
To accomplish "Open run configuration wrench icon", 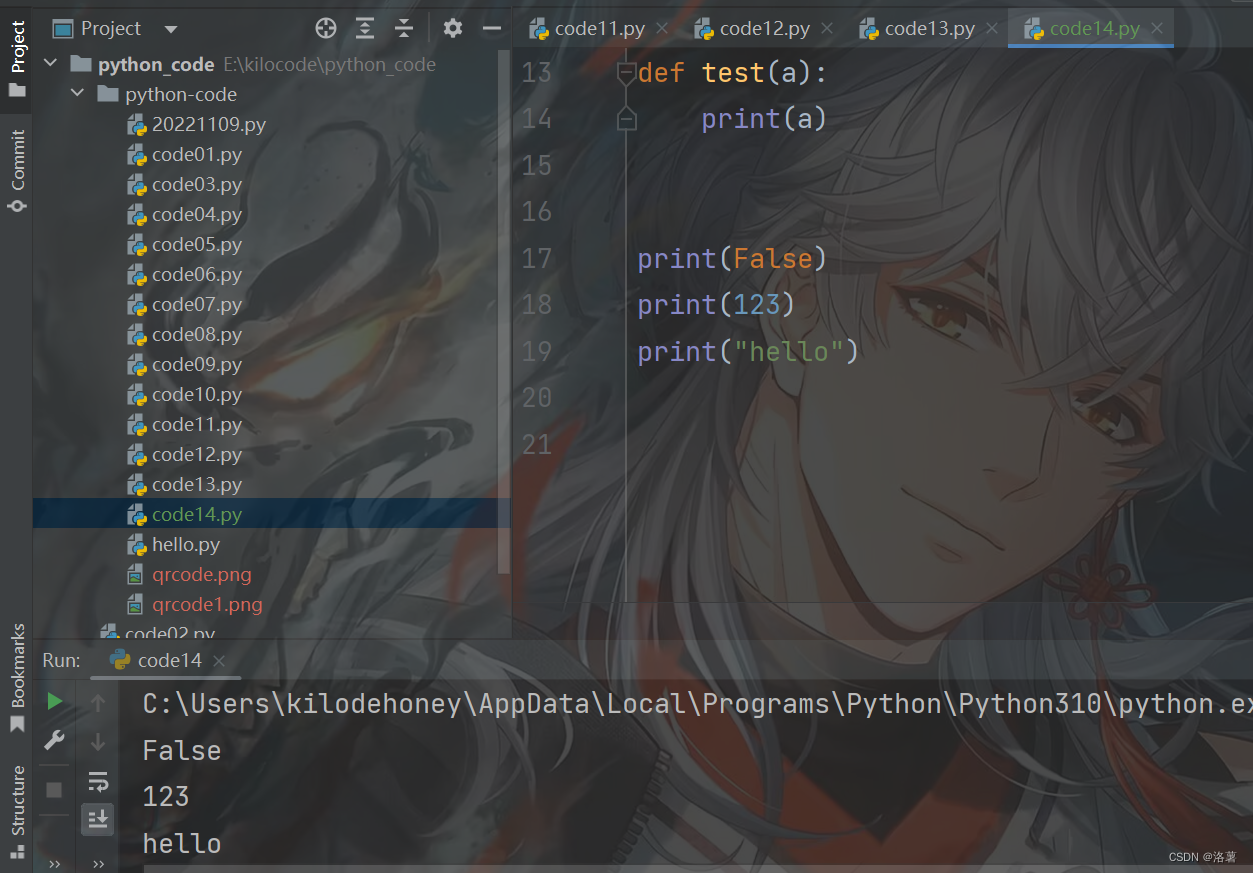I will coord(55,741).
